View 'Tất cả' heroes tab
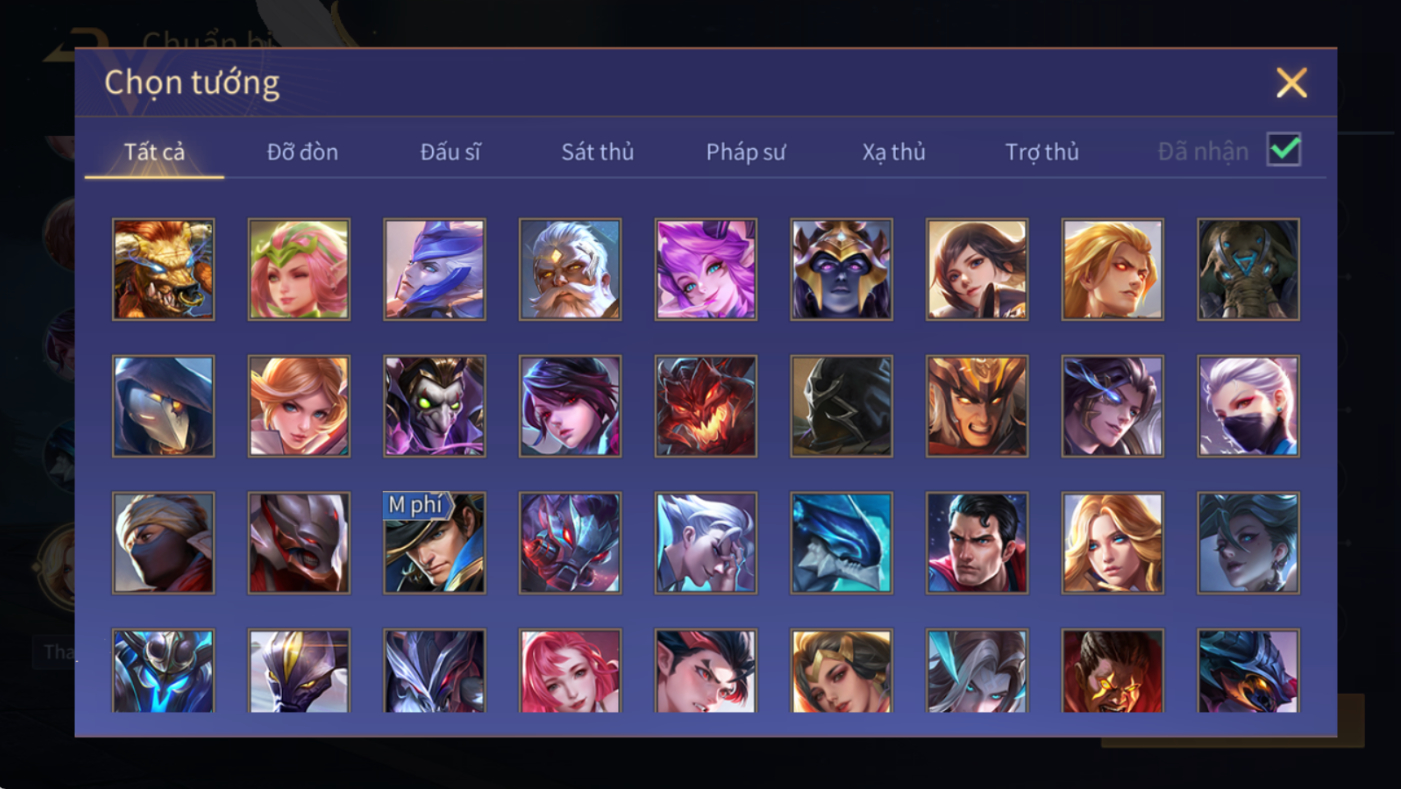The height and width of the screenshot is (789, 1401). 154,152
